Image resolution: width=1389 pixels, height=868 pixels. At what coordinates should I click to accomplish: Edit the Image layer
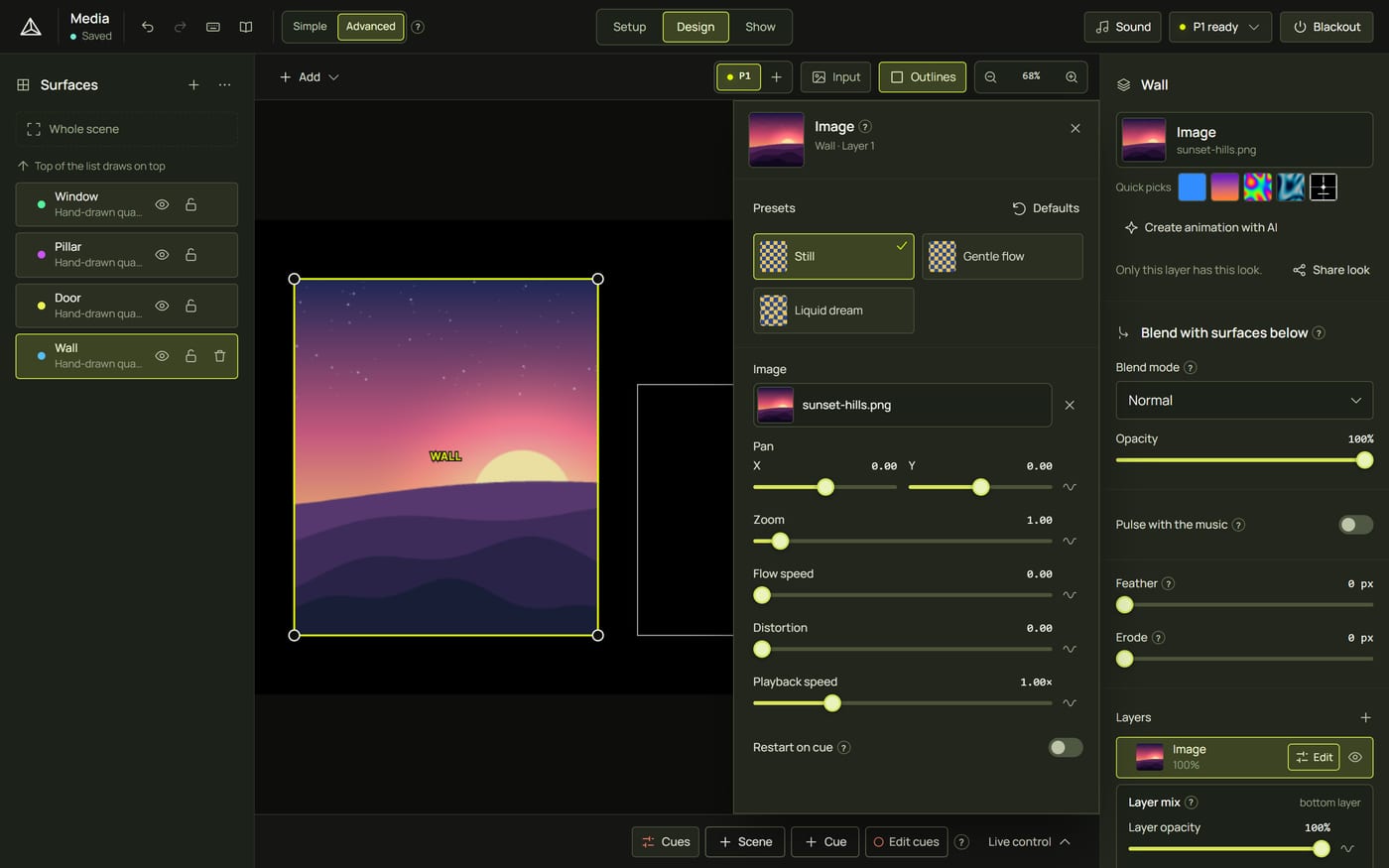tap(1314, 757)
